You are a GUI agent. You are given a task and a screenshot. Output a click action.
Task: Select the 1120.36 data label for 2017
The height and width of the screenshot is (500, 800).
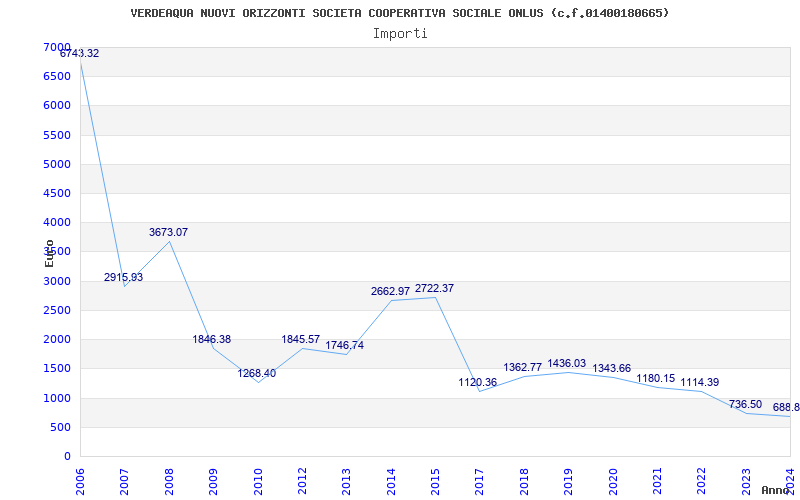(x=478, y=382)
